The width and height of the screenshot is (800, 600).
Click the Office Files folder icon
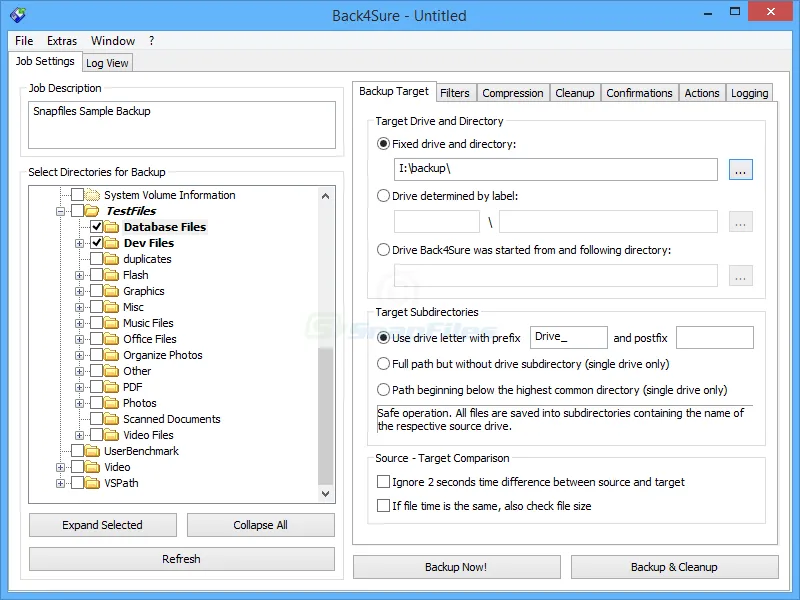pos(111,339)
